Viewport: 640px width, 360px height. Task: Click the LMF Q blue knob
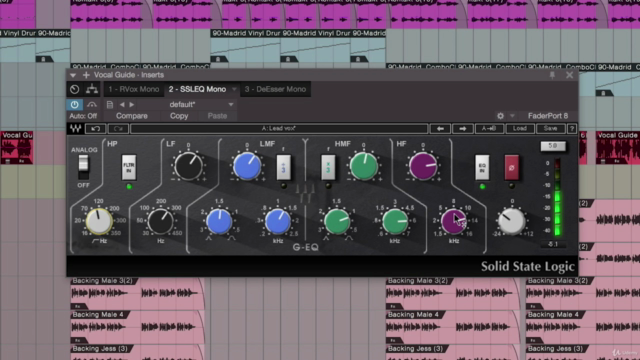[x=219, y=221]
